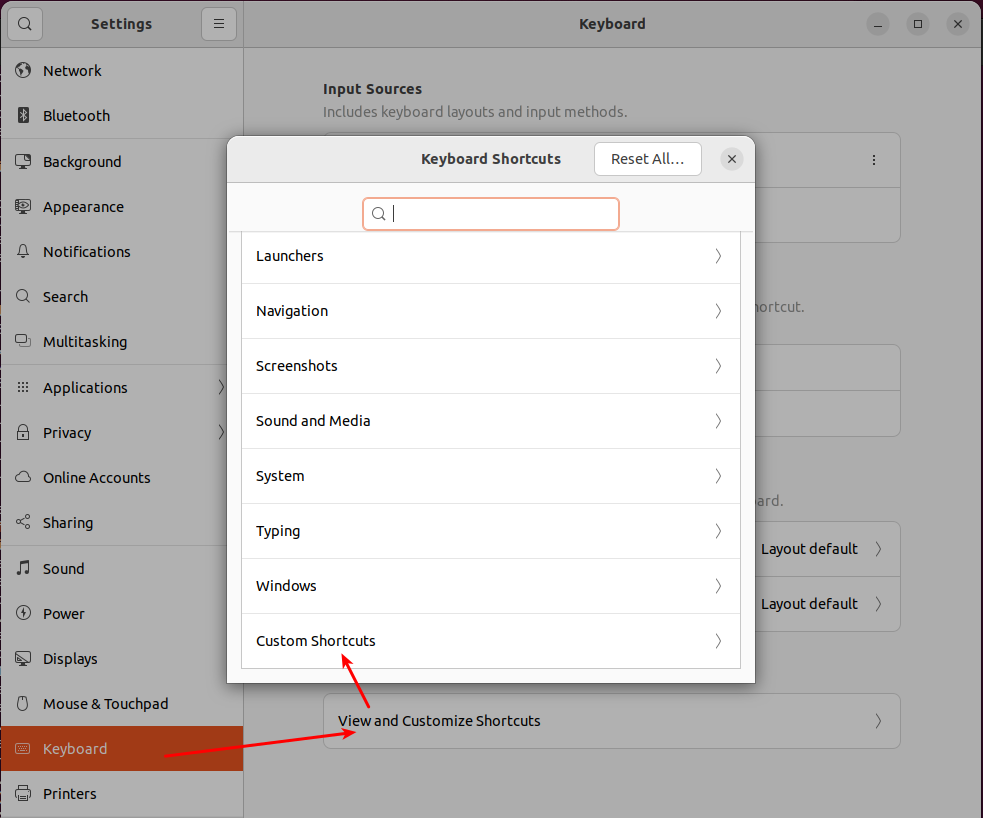The width and height of the screenshot is (983, 818).
Task: Open the Custom Shortcuts category
Action: (490, 641)
